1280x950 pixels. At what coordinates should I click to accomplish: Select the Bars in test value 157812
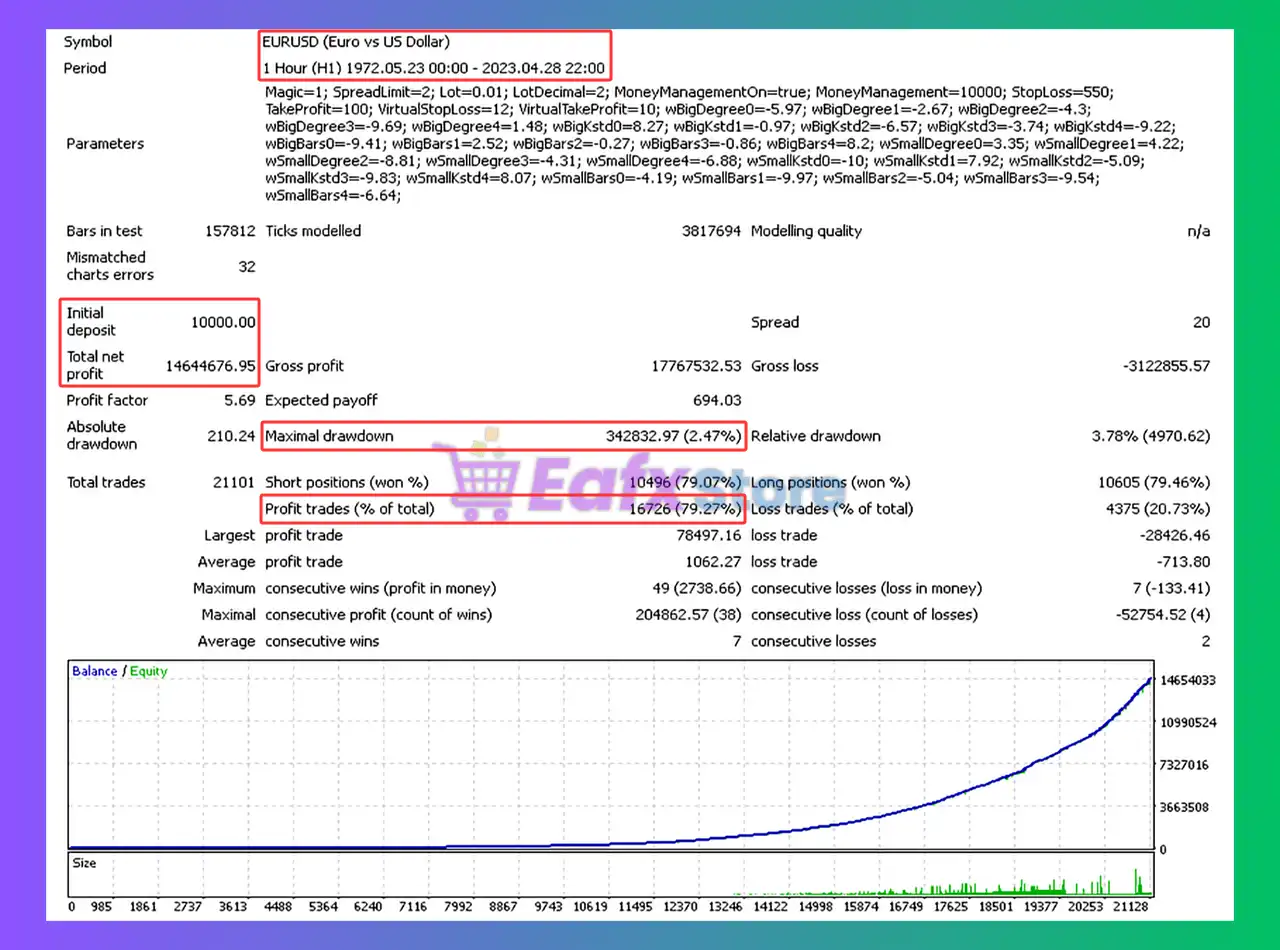pyautogui.click(x=228, y=230)
